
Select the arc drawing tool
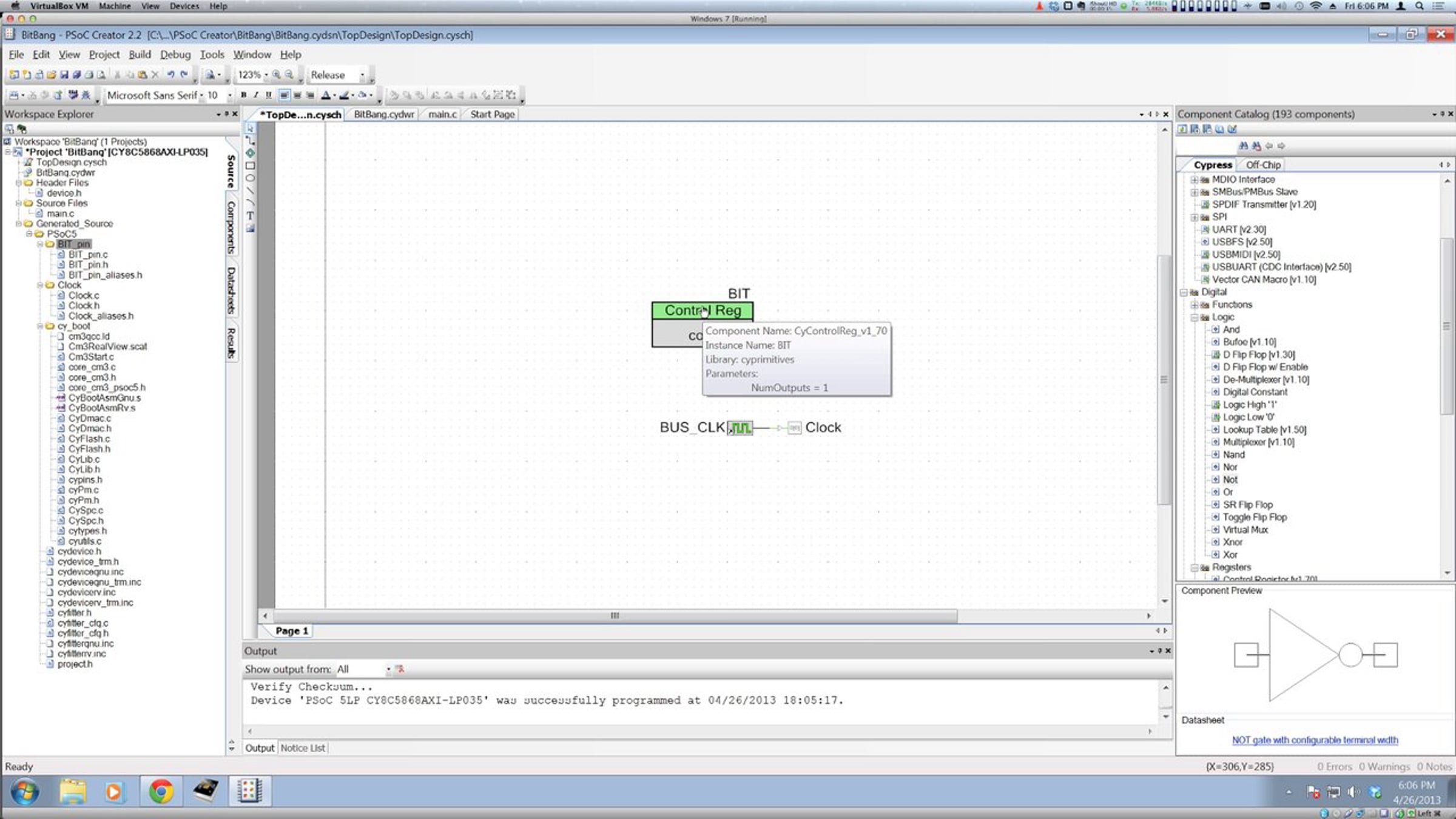pos(250,203)
